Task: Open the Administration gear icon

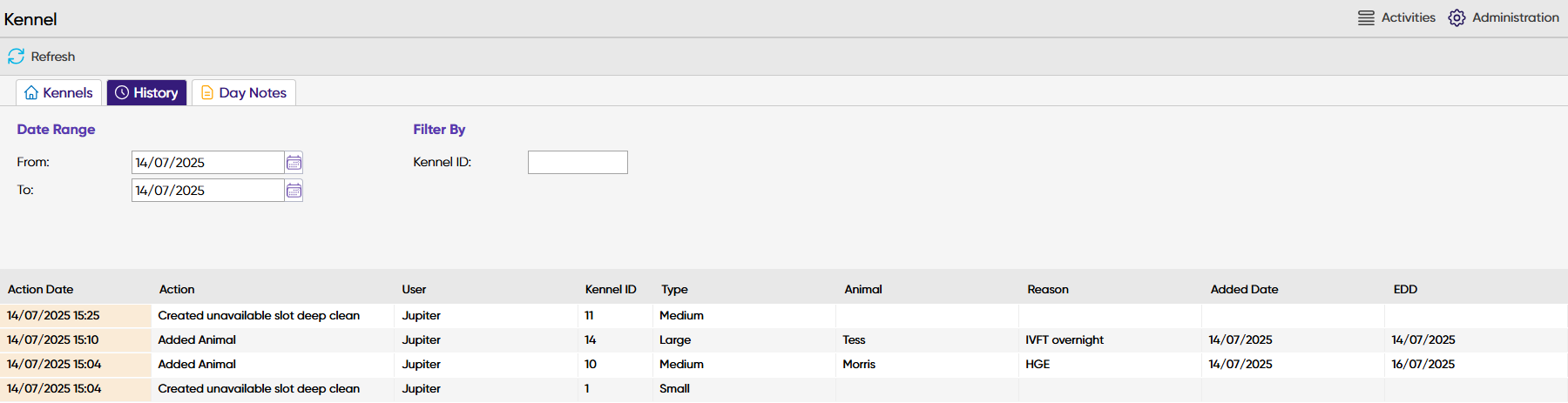Action: click(1456, 17)
